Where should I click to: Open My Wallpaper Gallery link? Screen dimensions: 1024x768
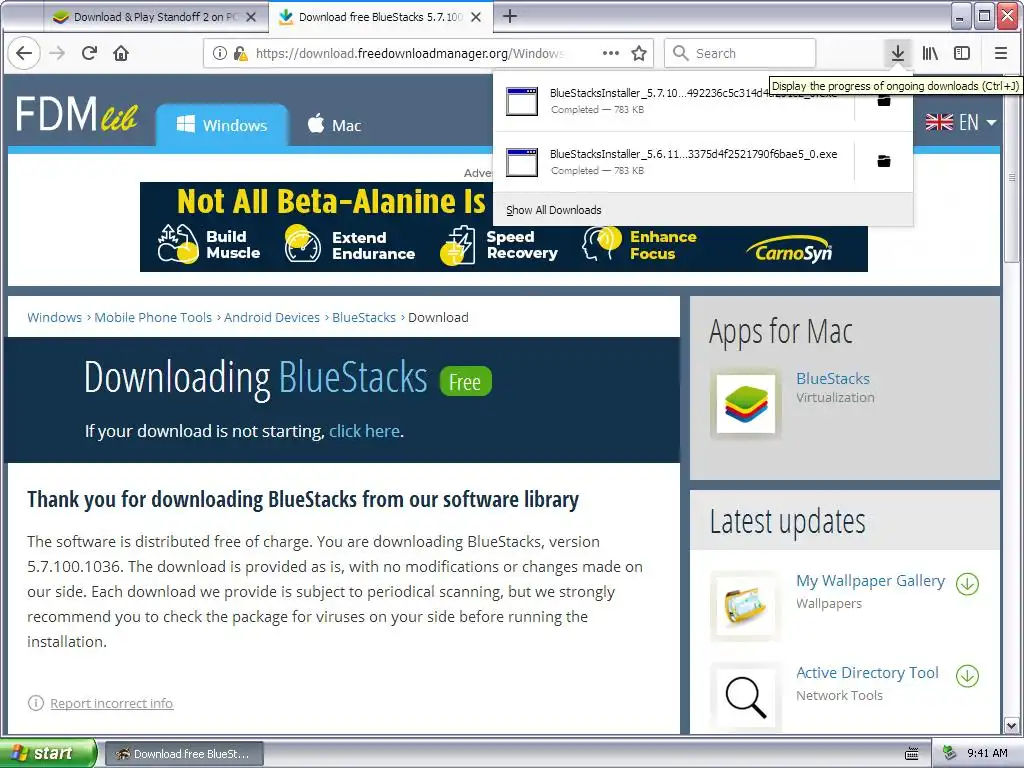pos(870,581)
